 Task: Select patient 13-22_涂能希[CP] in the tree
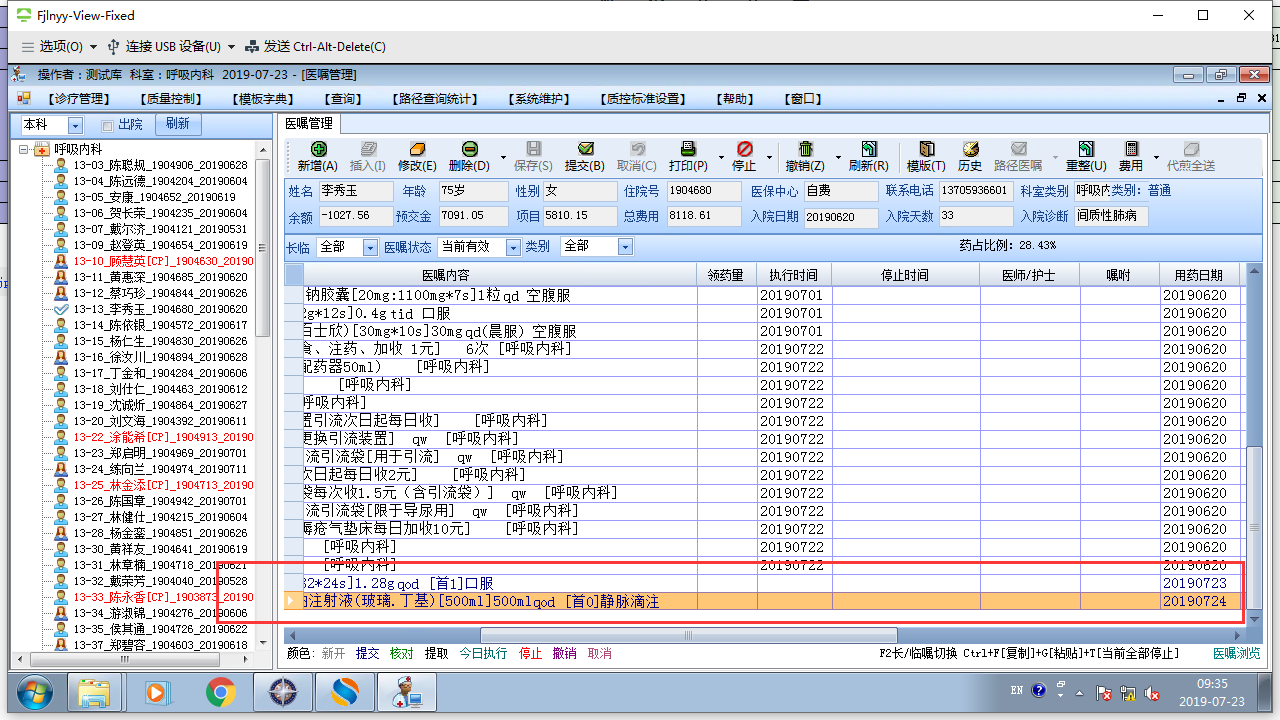[162, 437]
